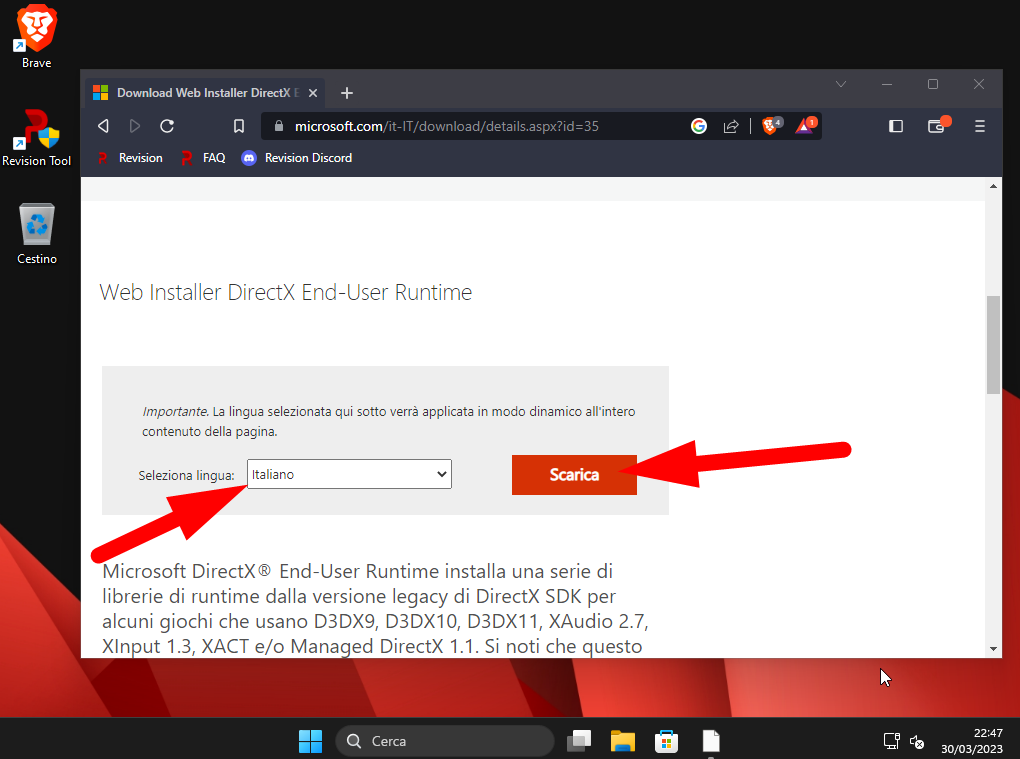Open Revision bookmark in bookmarks bar

[130, 158]
